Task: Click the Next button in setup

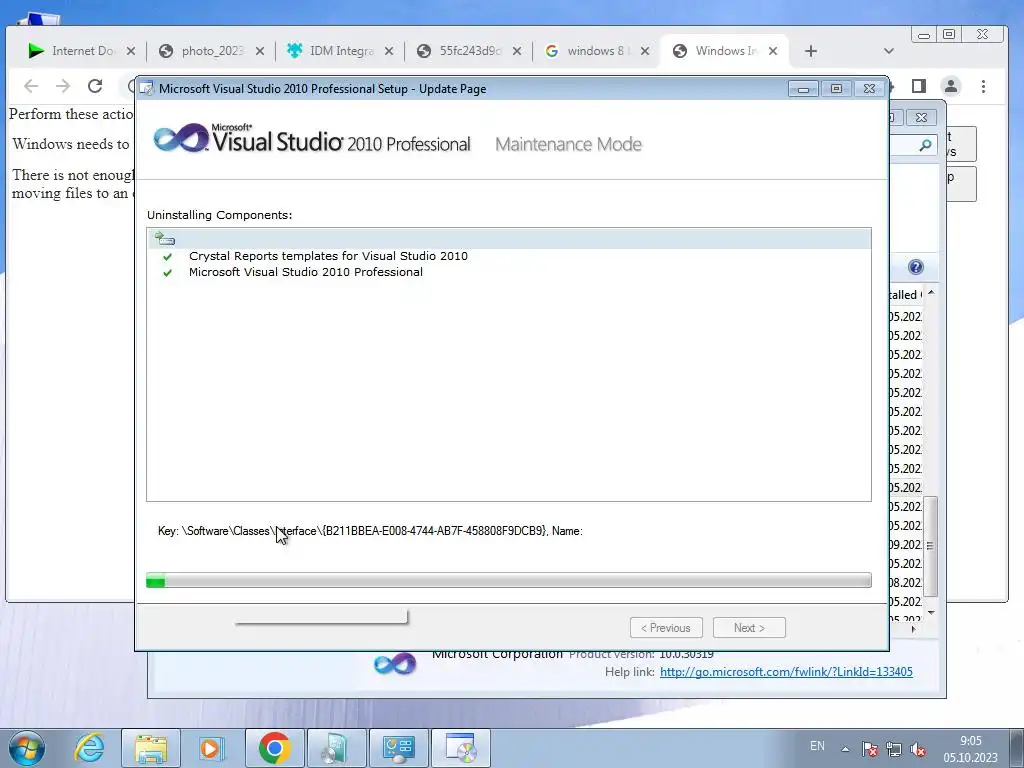Action: point(749,628)
